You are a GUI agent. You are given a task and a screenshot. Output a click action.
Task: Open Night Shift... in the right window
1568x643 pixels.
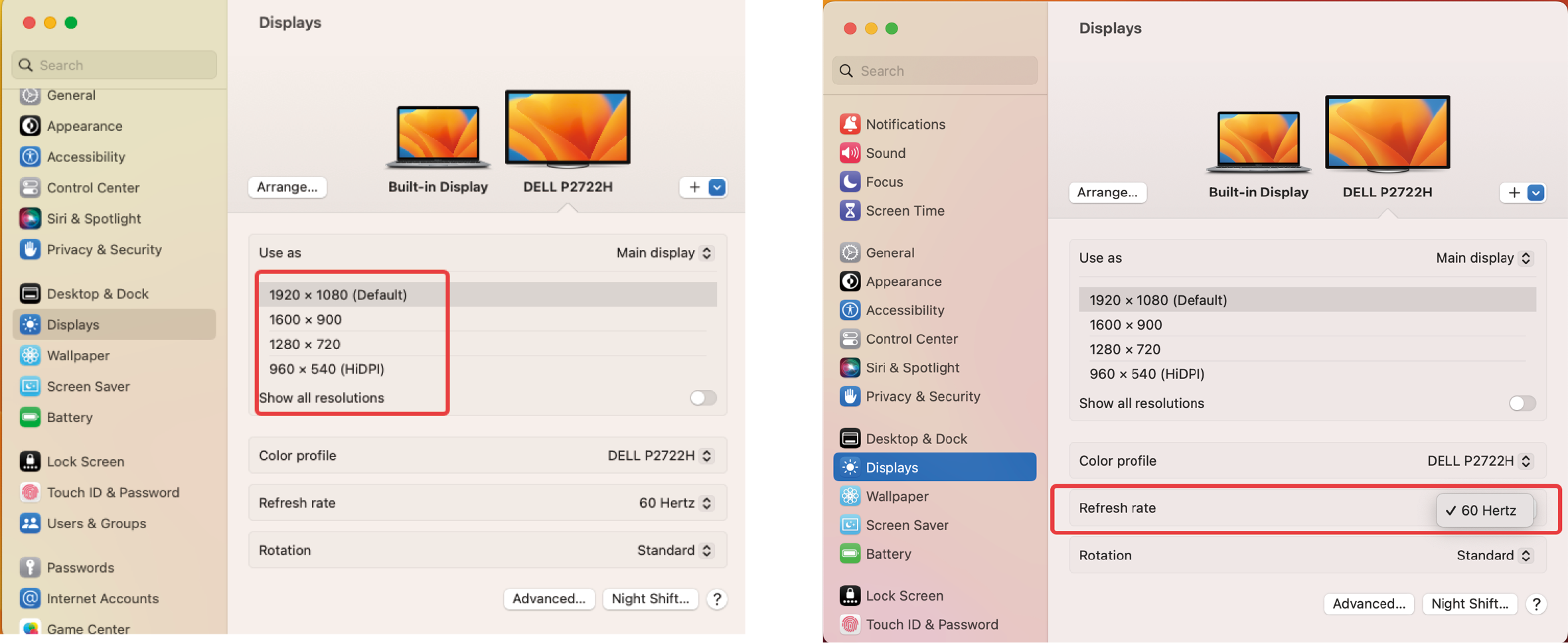(x=1469, y=603)
